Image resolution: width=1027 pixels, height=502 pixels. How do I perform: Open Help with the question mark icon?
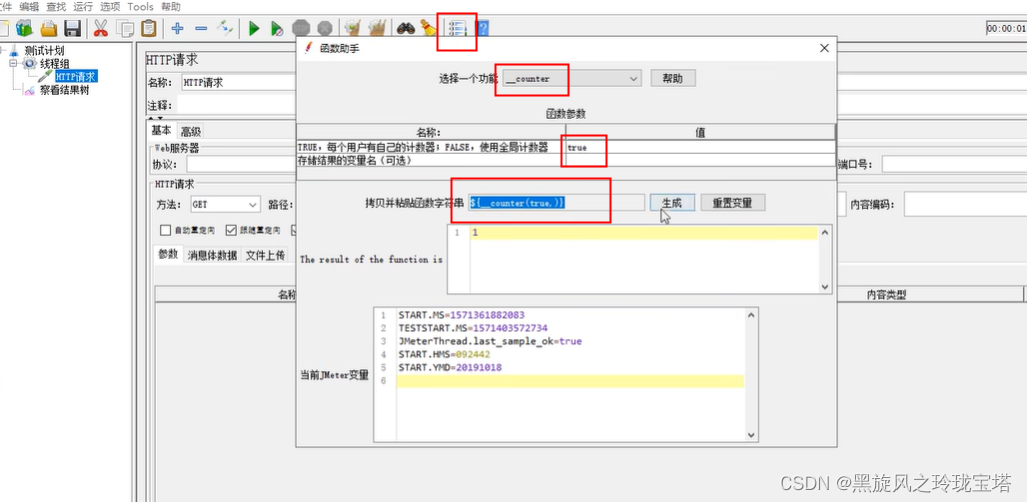click(x=483, y=28)
